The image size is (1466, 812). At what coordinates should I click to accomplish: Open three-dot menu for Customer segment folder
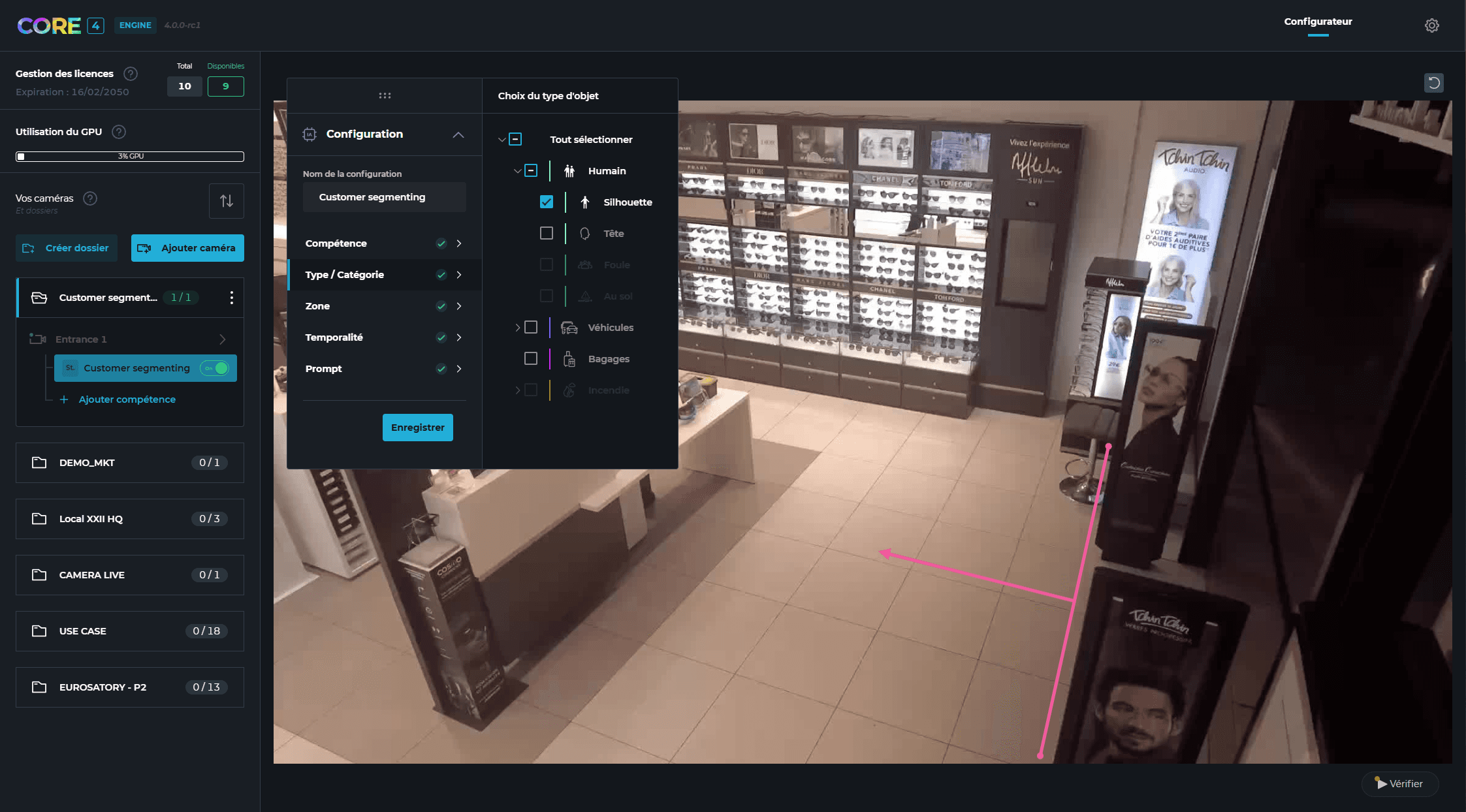click(231, 298)
